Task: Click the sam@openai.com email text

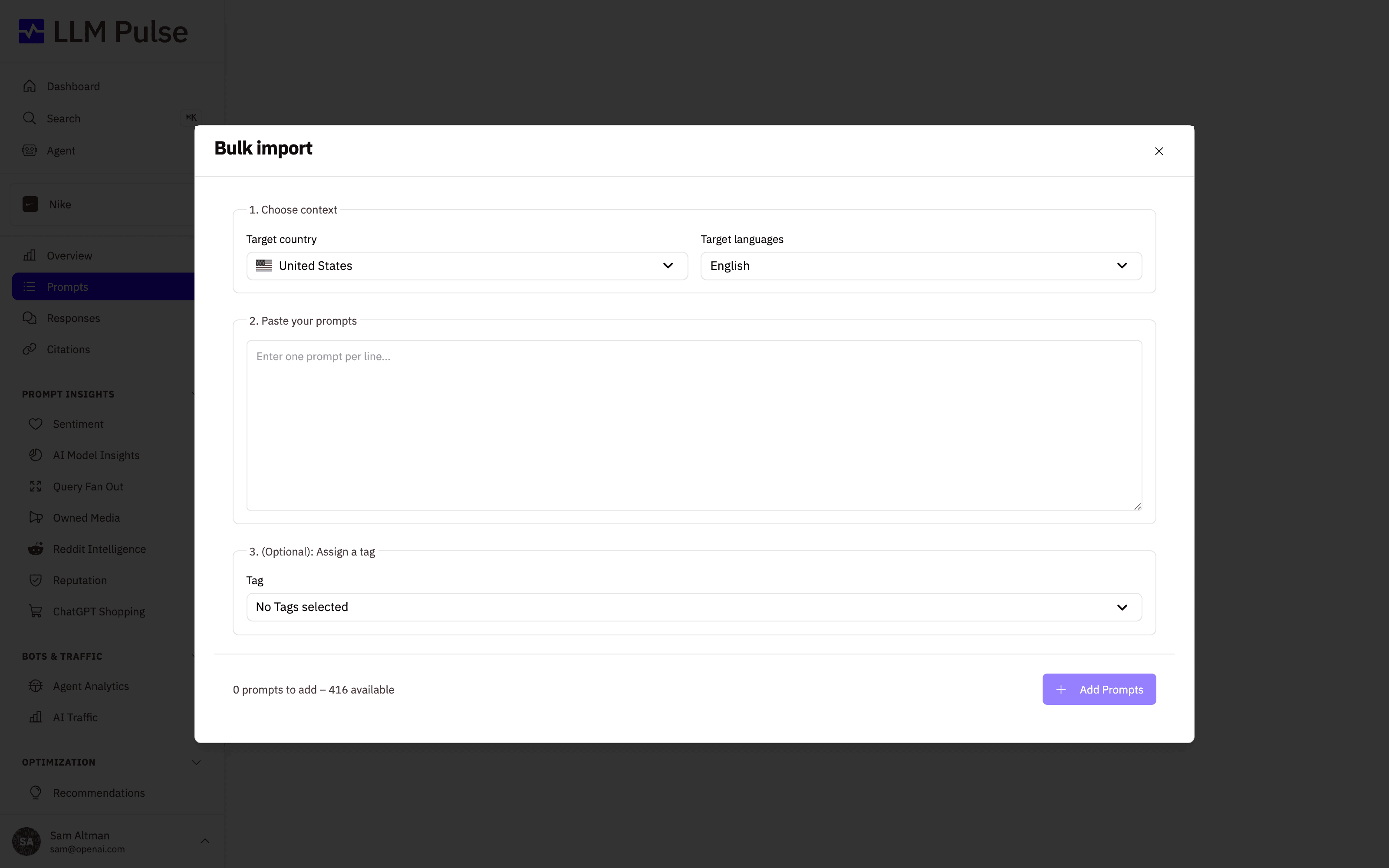Action: (x=87, y=849)
